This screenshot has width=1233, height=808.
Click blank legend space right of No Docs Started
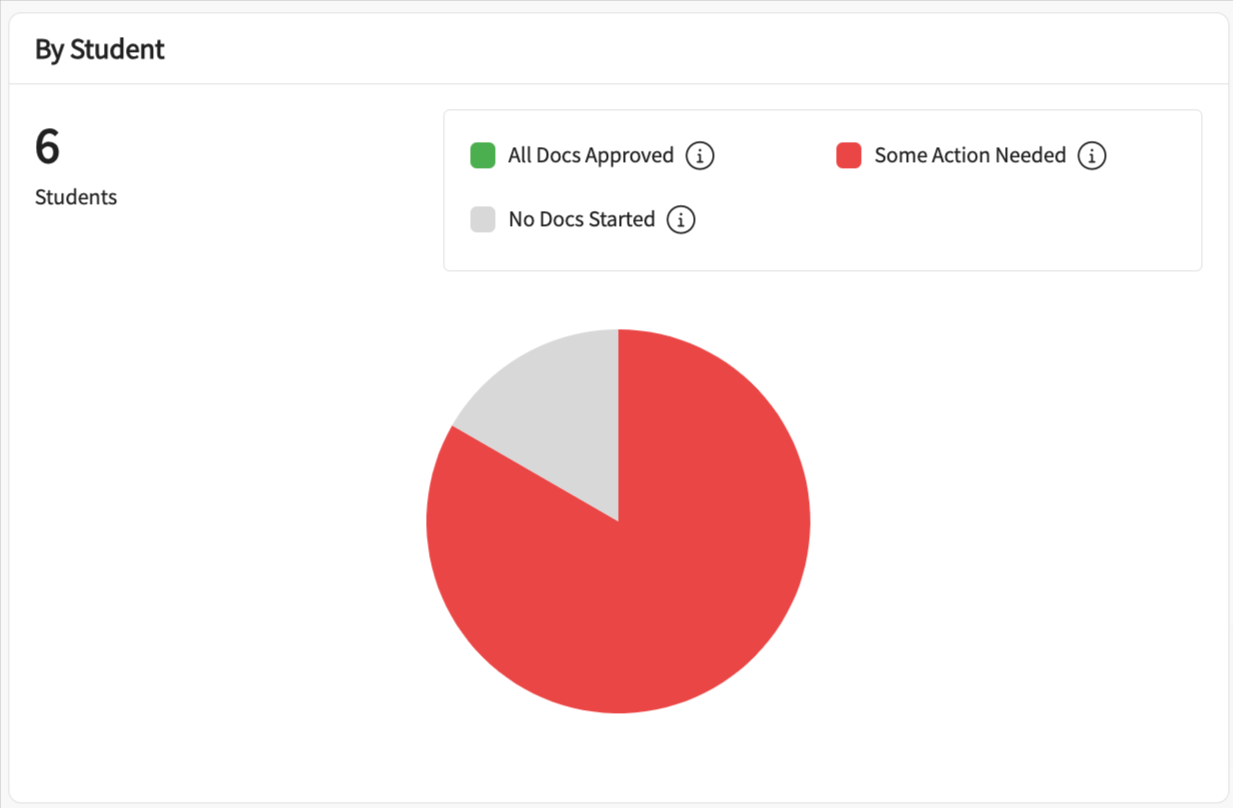pyautogui.click(x=950, y=220)
